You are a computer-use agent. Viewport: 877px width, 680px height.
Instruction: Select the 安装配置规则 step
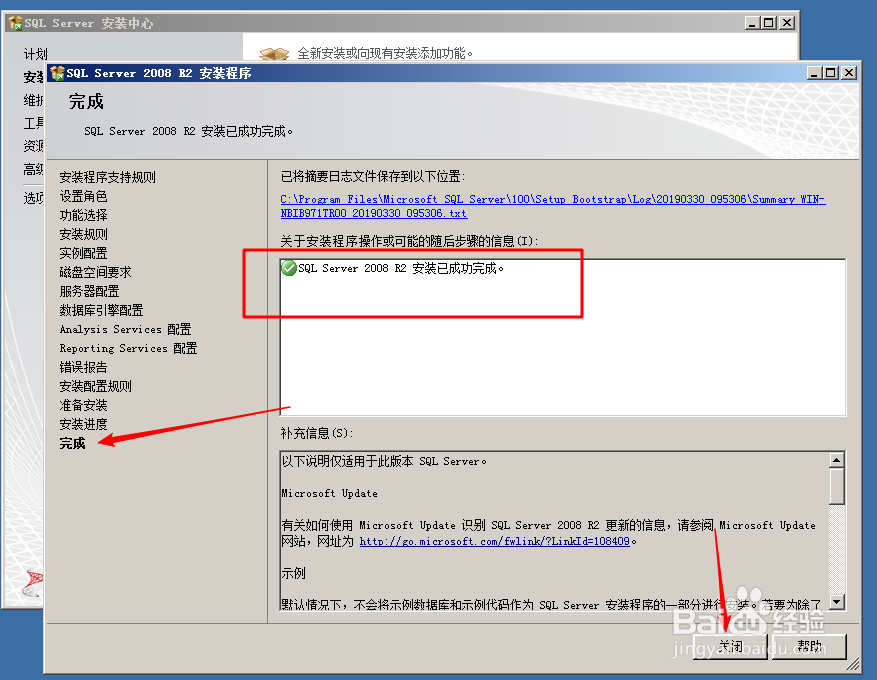[x=96, y=386]
